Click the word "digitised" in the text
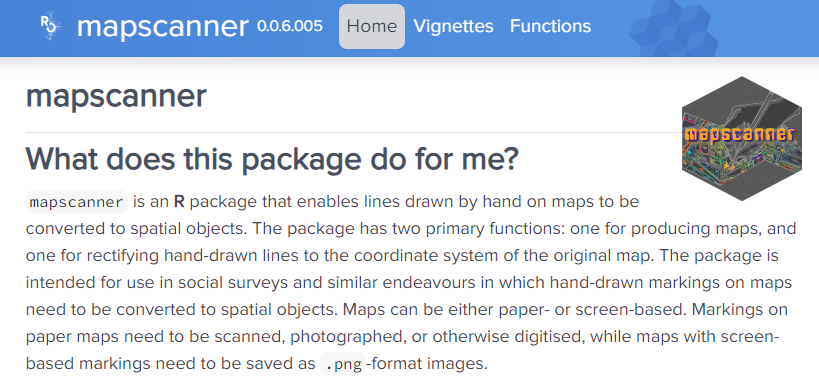 pos(546,338)
